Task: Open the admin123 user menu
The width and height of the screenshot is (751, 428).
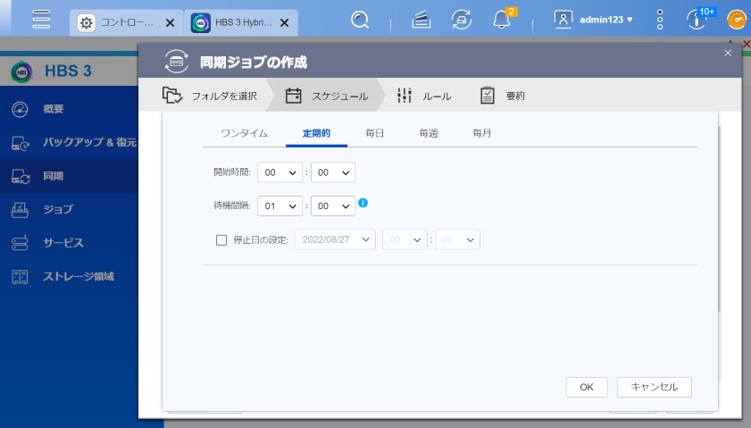Action: (593, 20)
